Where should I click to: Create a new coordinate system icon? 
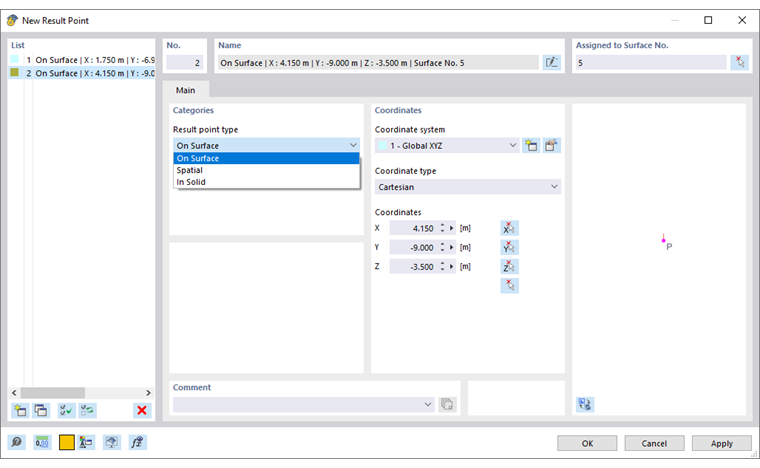pyautogui.click(x=531, y=145)
